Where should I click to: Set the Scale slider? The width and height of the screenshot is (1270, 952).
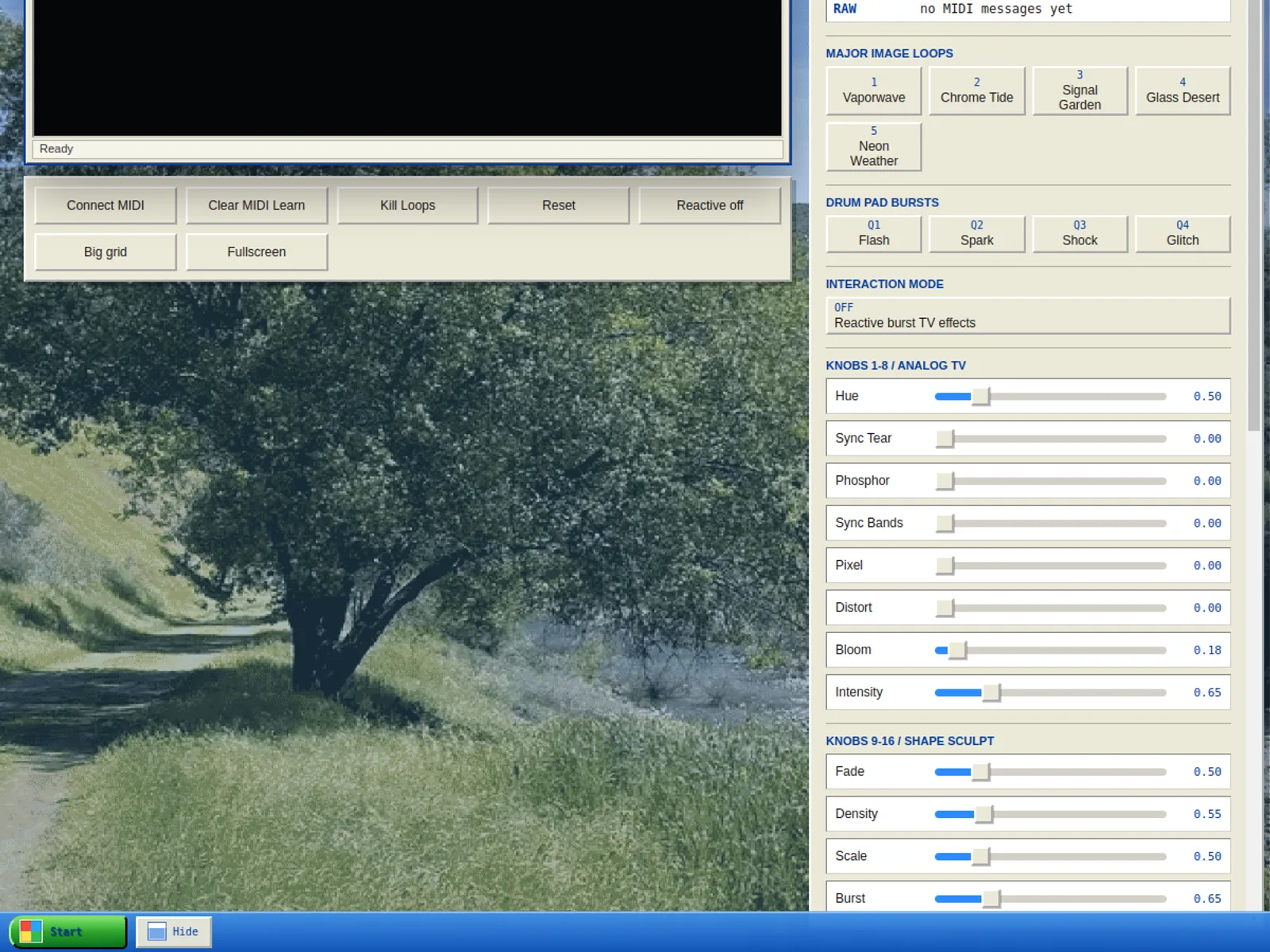1050,857
